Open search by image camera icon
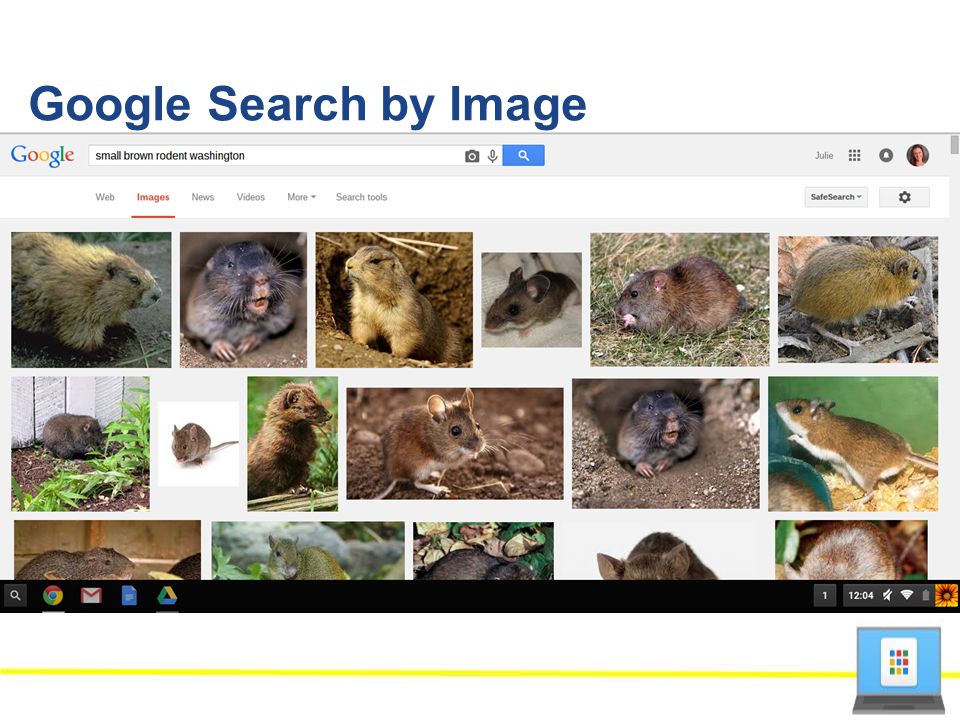960x720 pixels. [x=471, y=156]
